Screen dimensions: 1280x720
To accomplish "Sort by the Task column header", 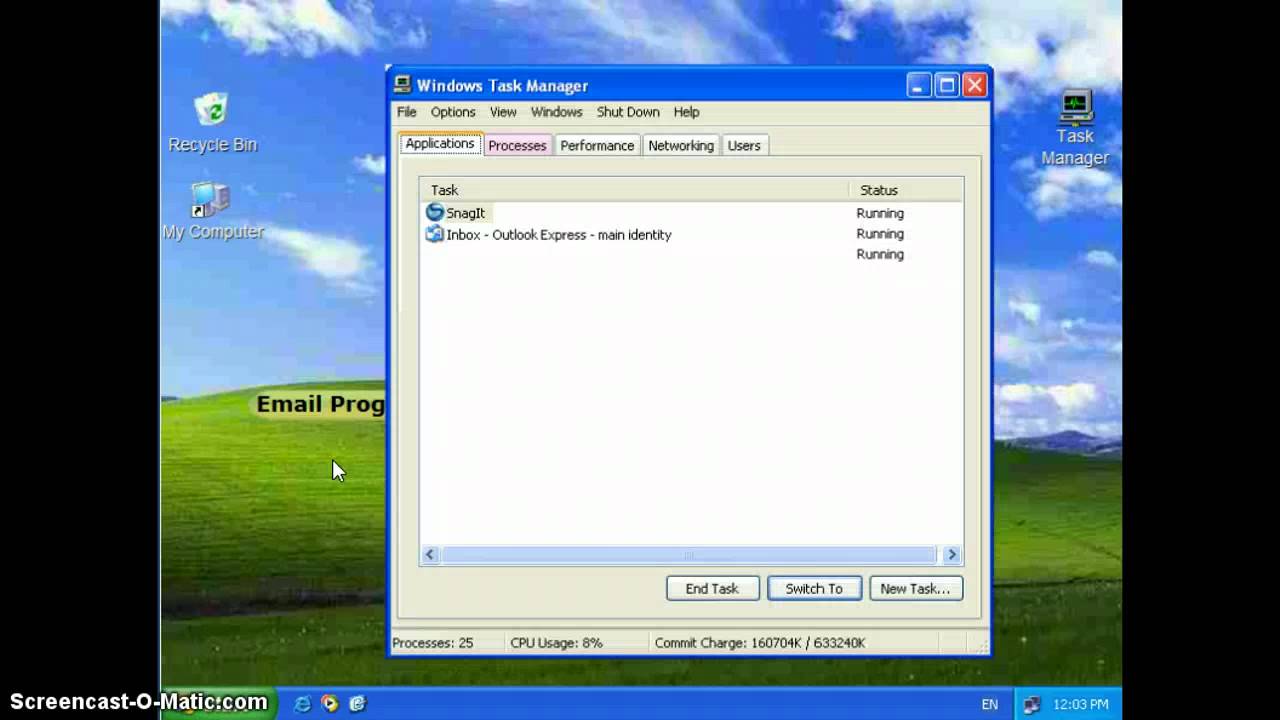I will (x=634, y=190).
